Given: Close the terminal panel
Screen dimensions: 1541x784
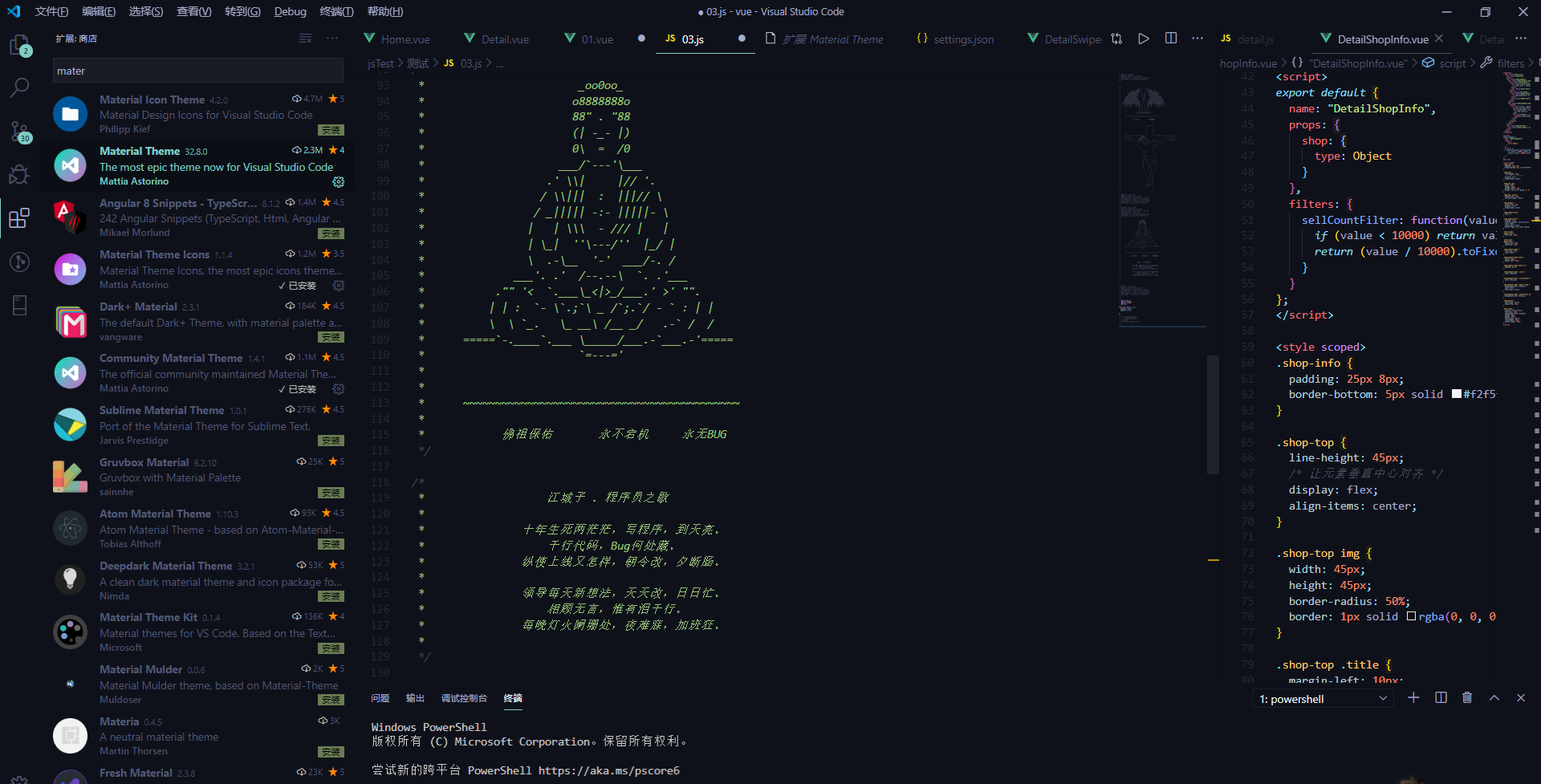Looking at the screenshot, I should coord(1521,698).
